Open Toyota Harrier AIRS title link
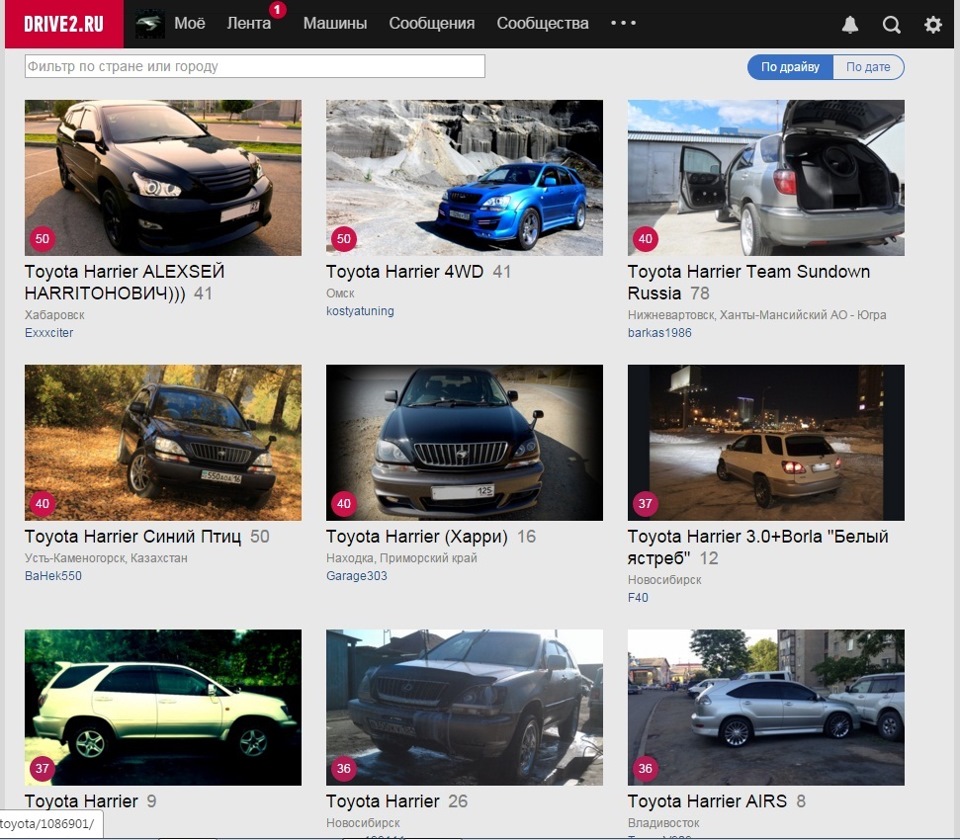The width and height of the screenshot is (960, 840). point(707,801)
